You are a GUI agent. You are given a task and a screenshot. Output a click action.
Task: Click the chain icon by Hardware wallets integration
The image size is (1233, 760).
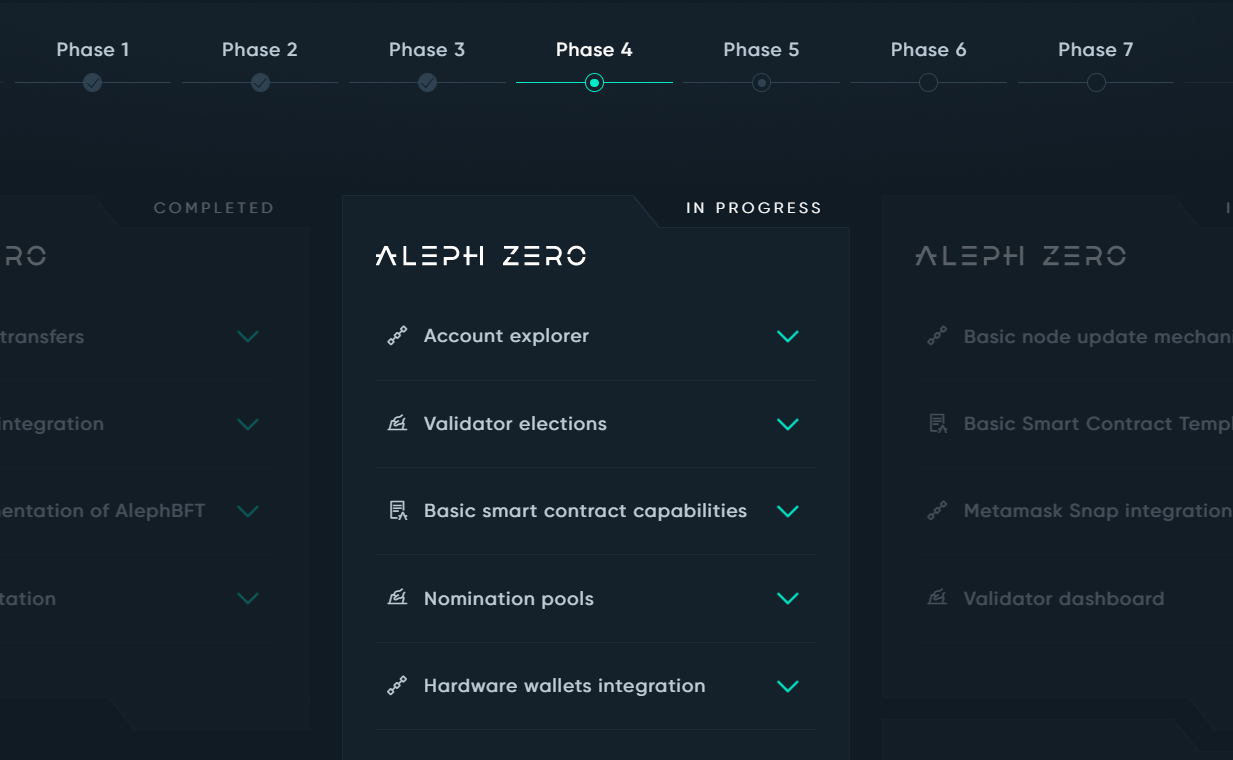click(x=397, y=686)
